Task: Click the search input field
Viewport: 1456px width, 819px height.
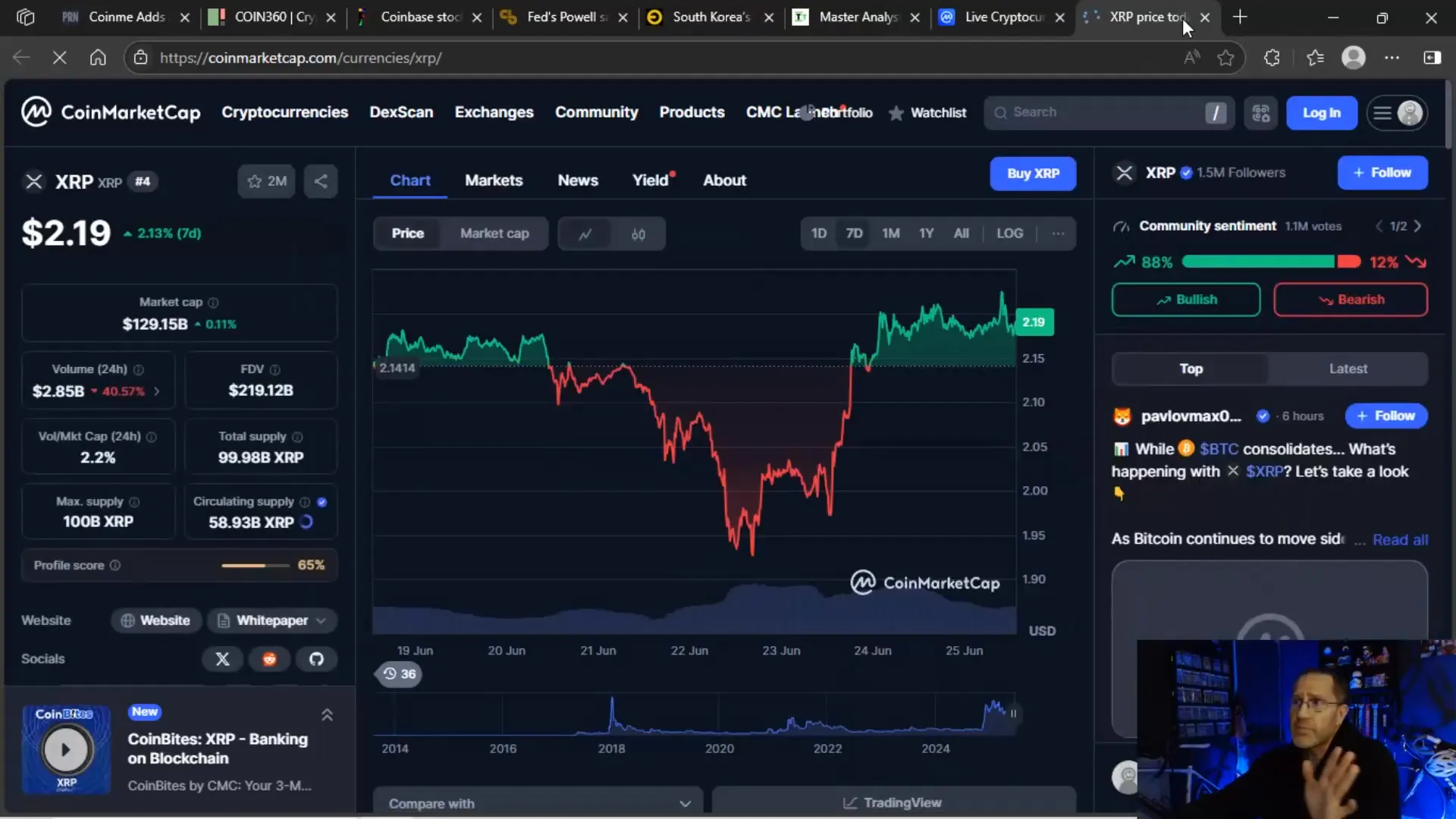Action: point(1109,113)
